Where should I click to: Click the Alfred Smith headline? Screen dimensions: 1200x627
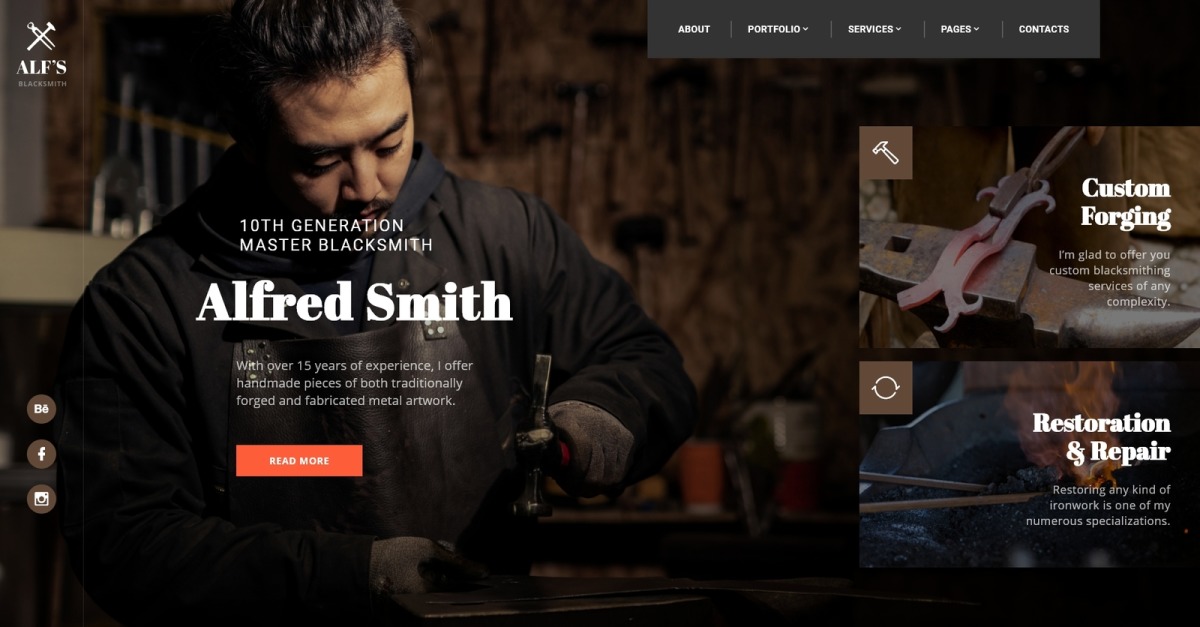355,301
